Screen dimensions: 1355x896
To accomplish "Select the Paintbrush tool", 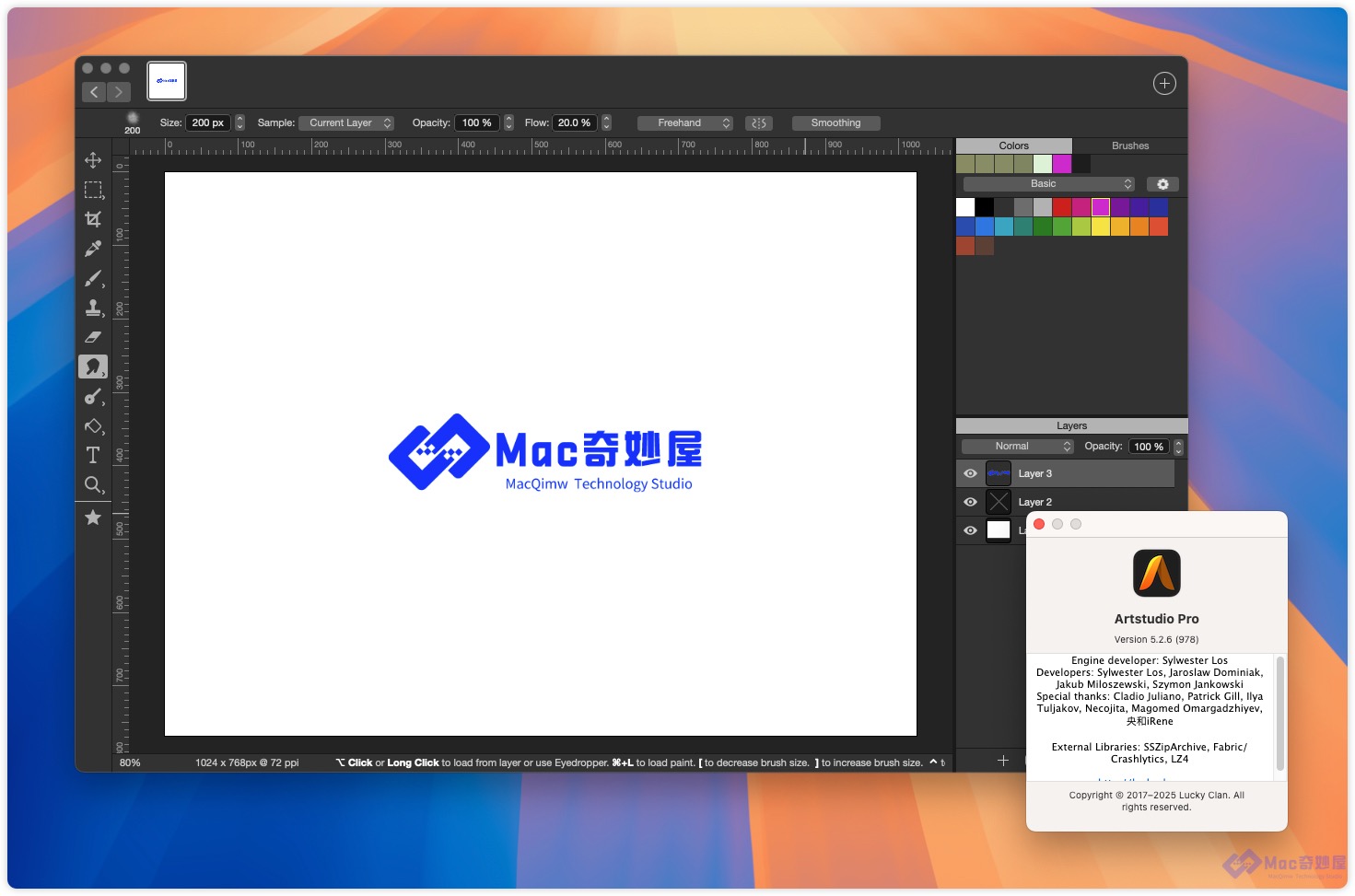I will point(93,278).
